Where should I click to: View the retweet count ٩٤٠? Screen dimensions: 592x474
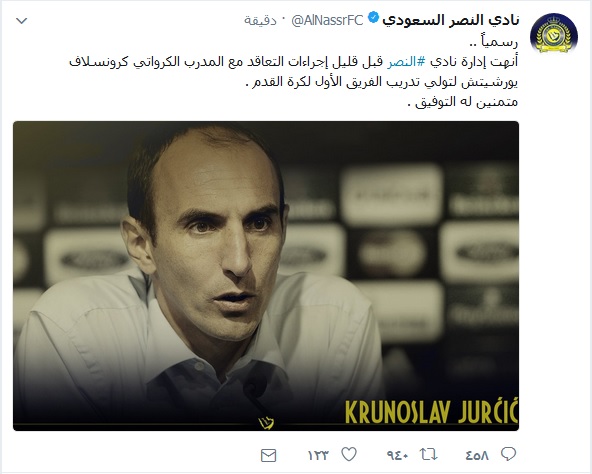398,455
